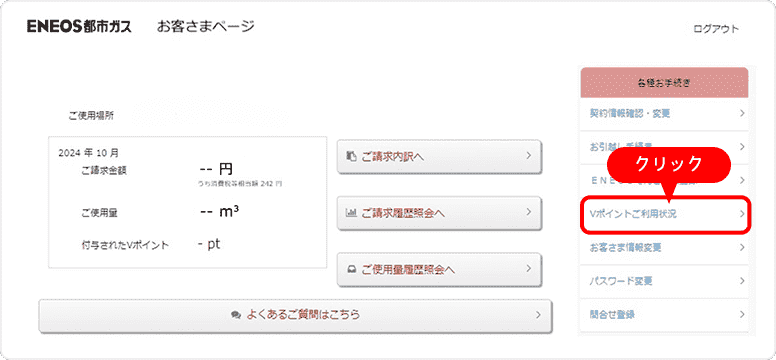776x360 pixels.
Task: Open Vポイントご利用状況 link
Action: 664,214
